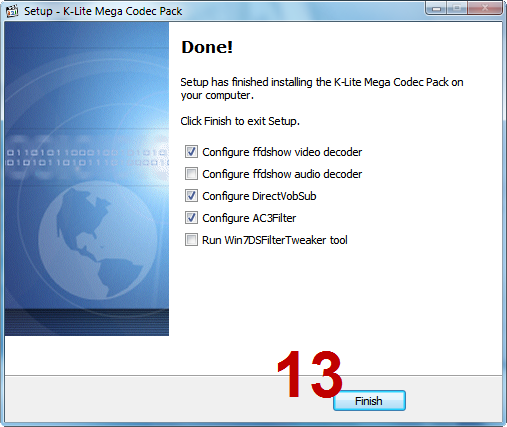Select the "Configure ffdshow audio decoder" label text
The image size is (507, 427).
[282, 174]
